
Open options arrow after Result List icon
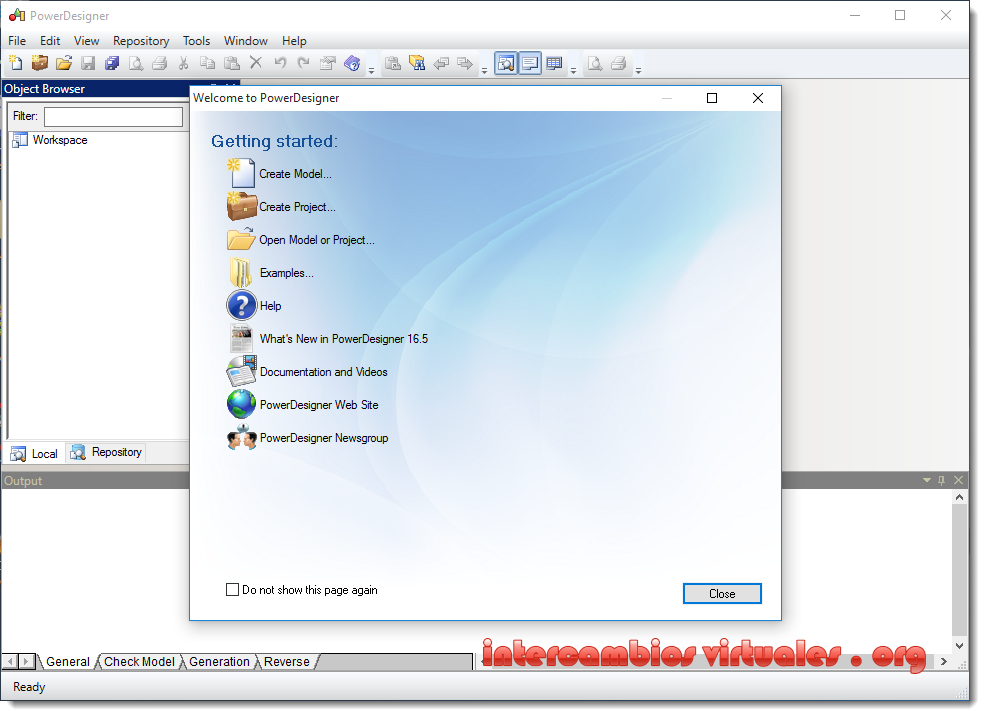573,70
